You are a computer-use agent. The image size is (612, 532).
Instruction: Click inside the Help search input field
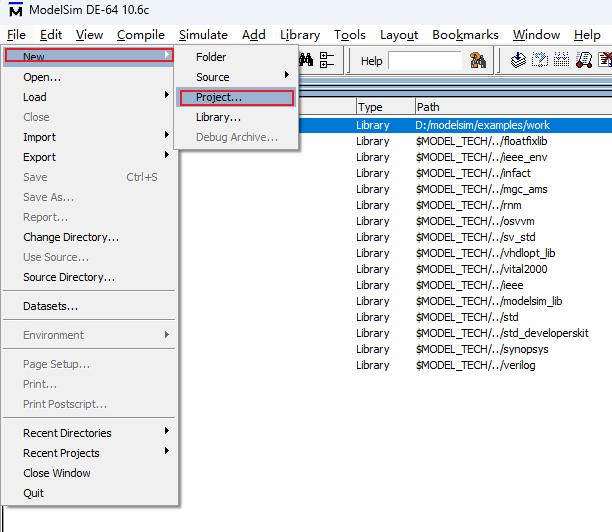(x=425, y=61)
